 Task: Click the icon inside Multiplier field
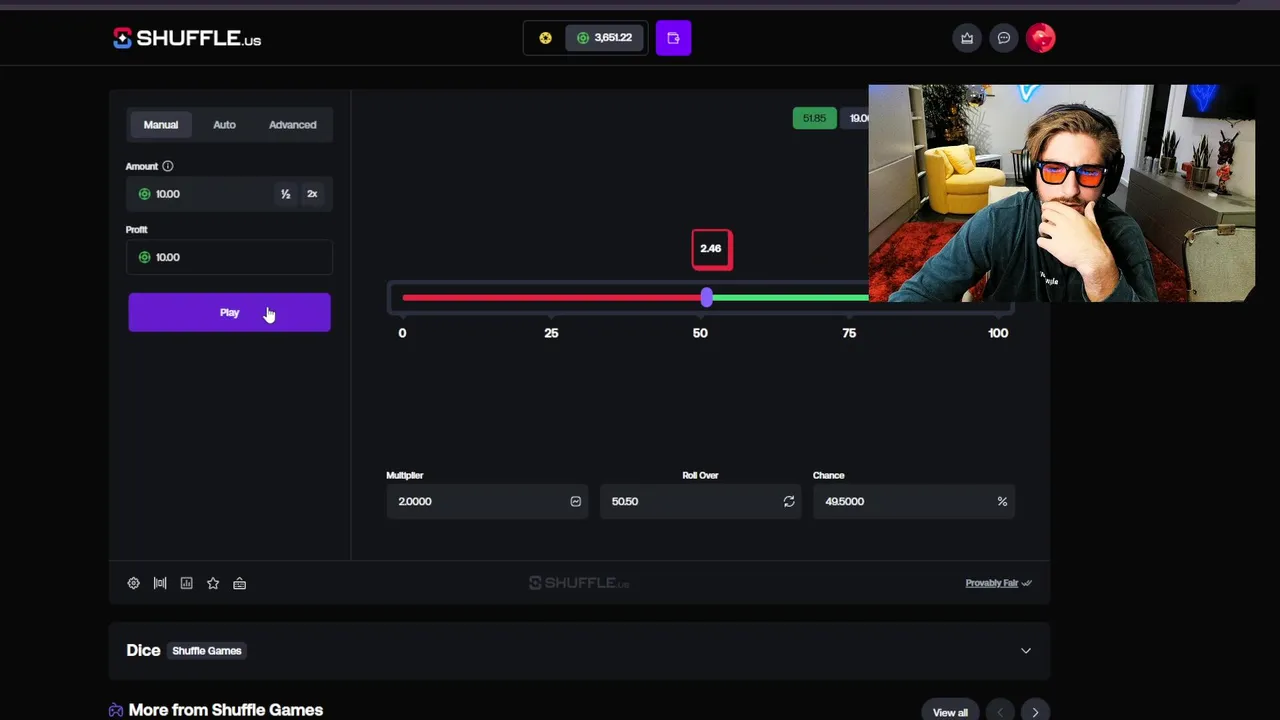[x=576, y=501]
